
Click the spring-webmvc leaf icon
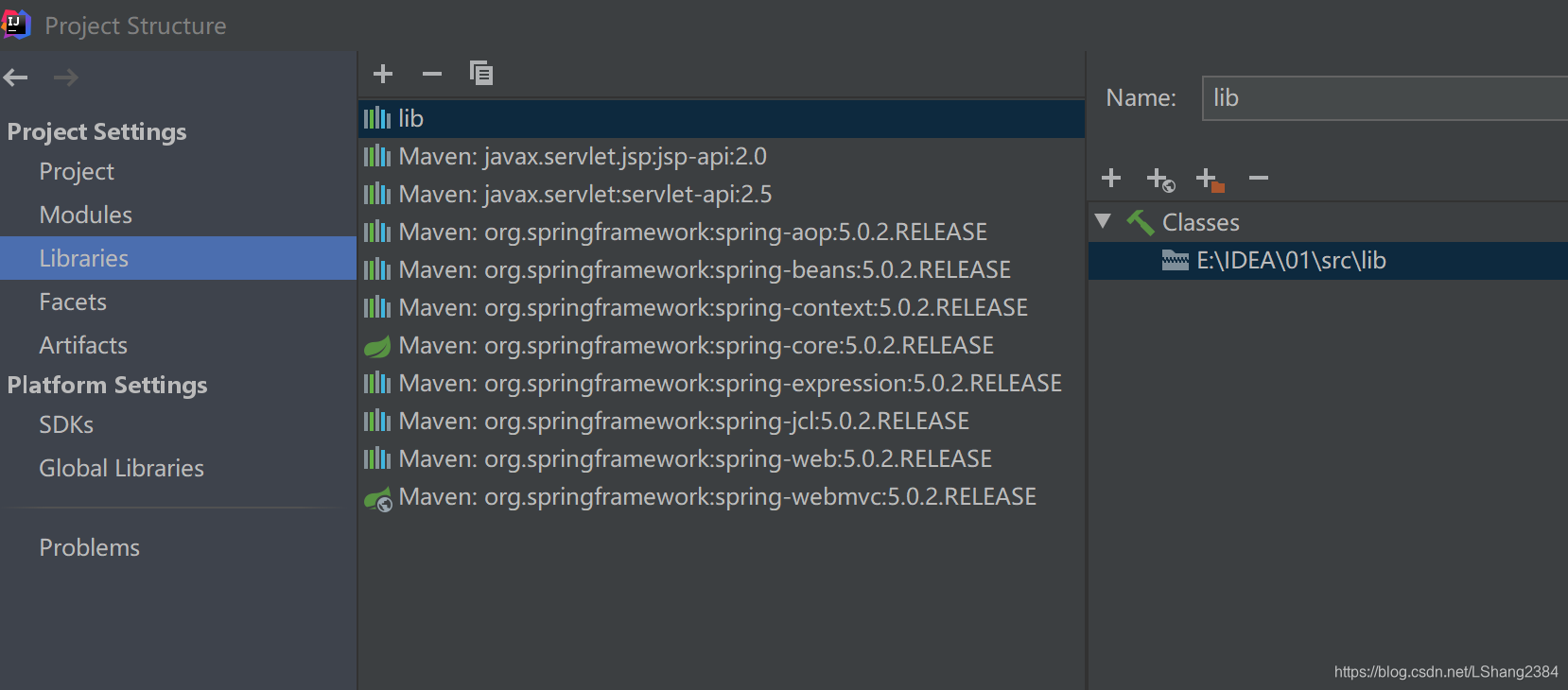tap(378, 498)
